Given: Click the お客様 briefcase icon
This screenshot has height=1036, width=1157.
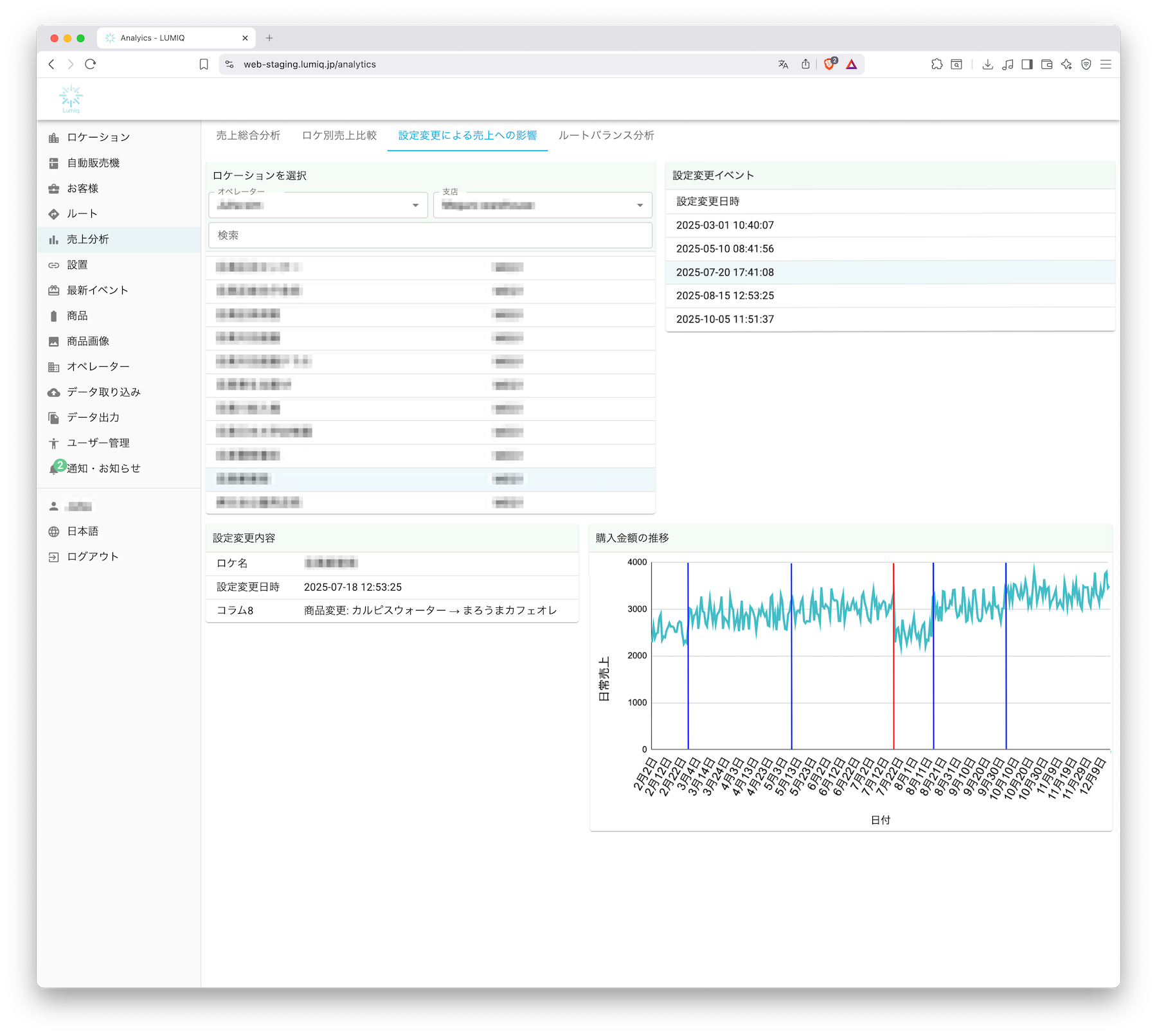Looking at the screenshot, I should click(54, 189).
